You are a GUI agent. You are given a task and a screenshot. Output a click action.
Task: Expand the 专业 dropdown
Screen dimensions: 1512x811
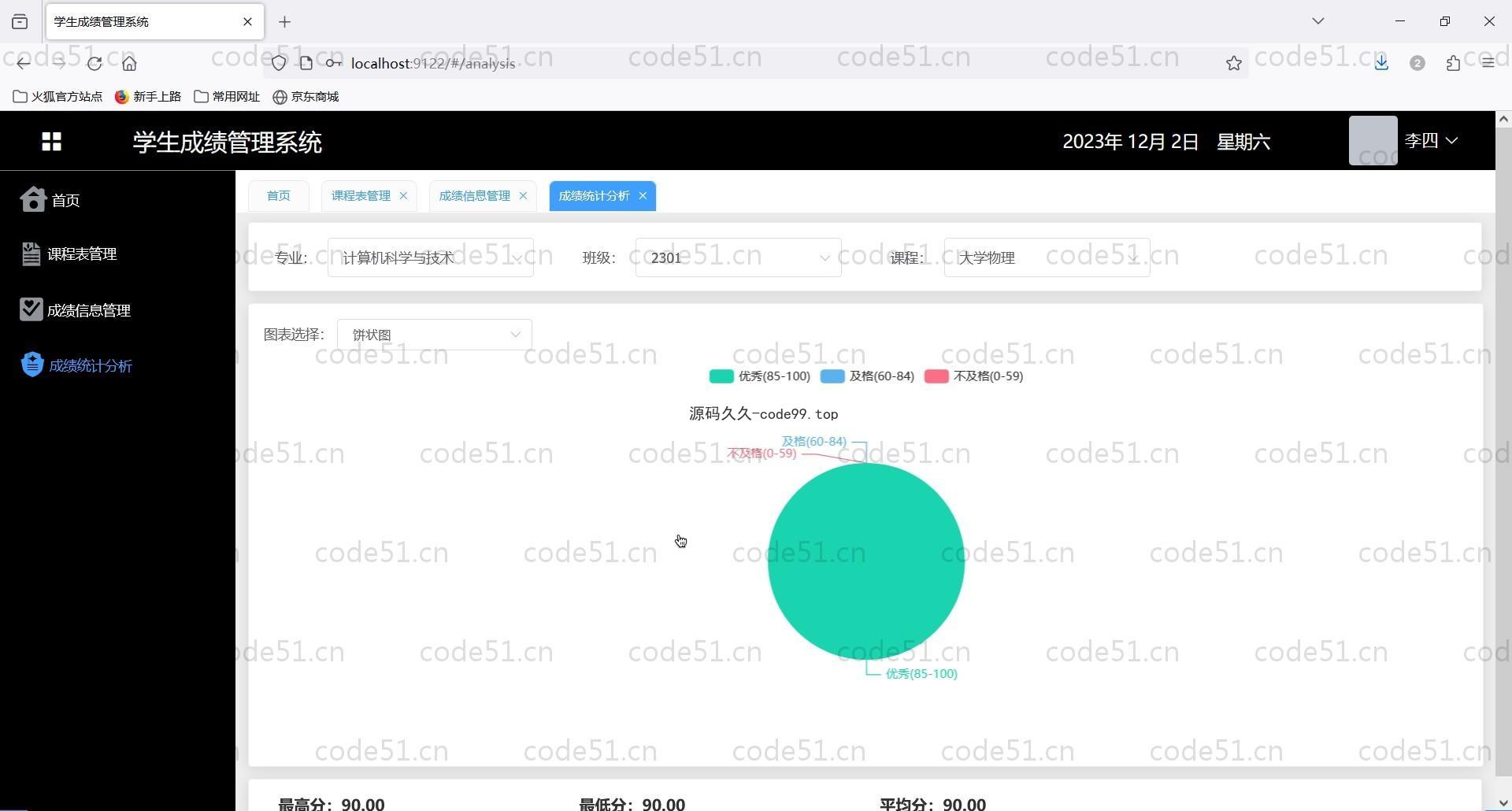click(431, 257)
